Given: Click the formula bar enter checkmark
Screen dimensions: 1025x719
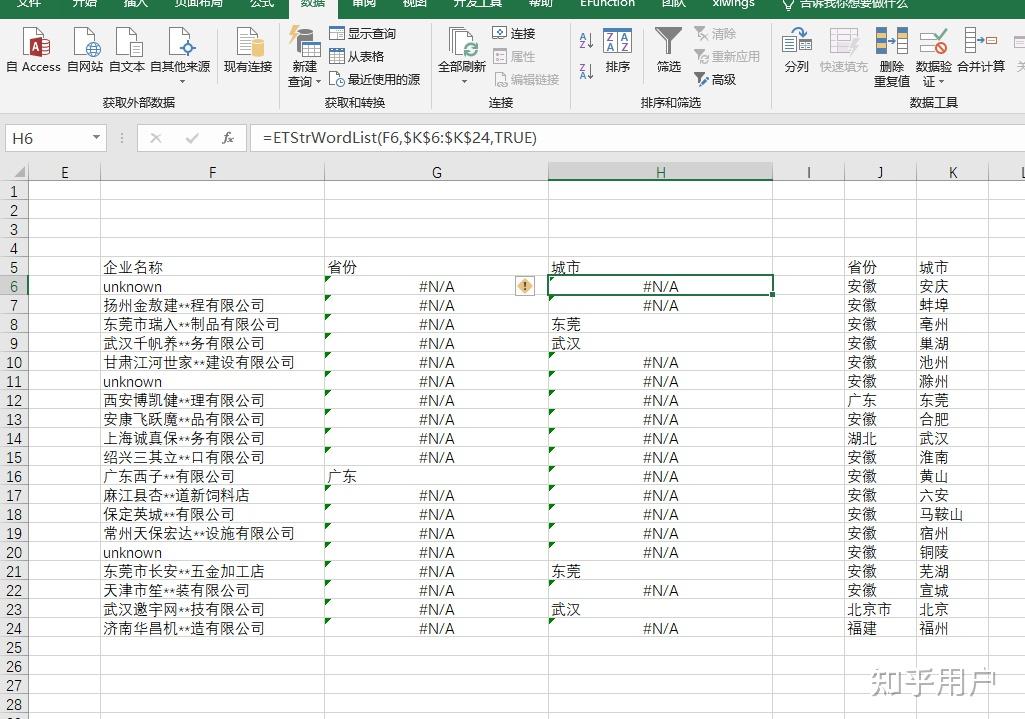Looking at the screenshot, I should point(192,138).
